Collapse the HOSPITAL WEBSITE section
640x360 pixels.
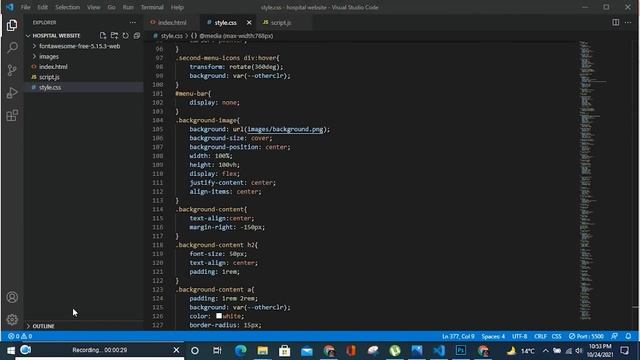[56, 36]
